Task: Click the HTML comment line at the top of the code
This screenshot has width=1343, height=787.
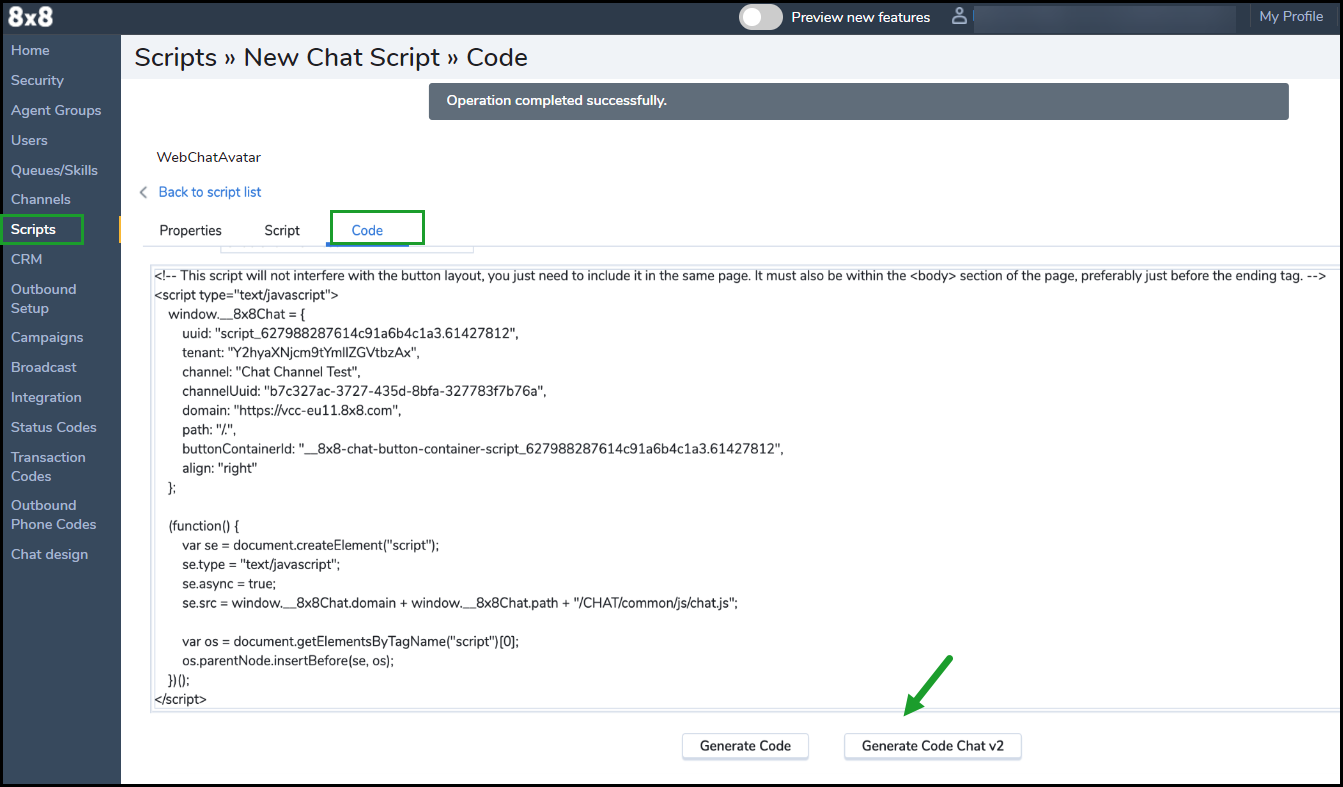Action: pos(740,275)
